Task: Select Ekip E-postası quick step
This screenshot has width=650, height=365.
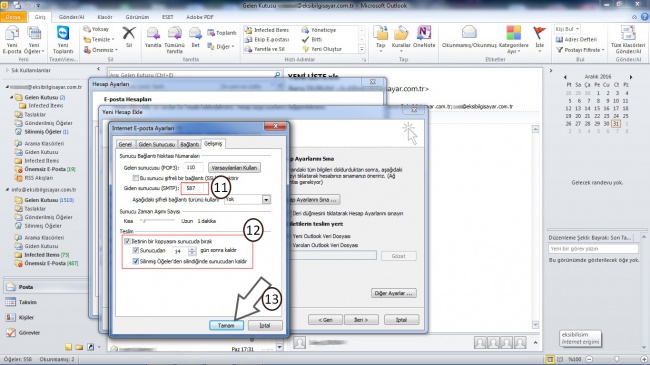Action: pos(267,39)
